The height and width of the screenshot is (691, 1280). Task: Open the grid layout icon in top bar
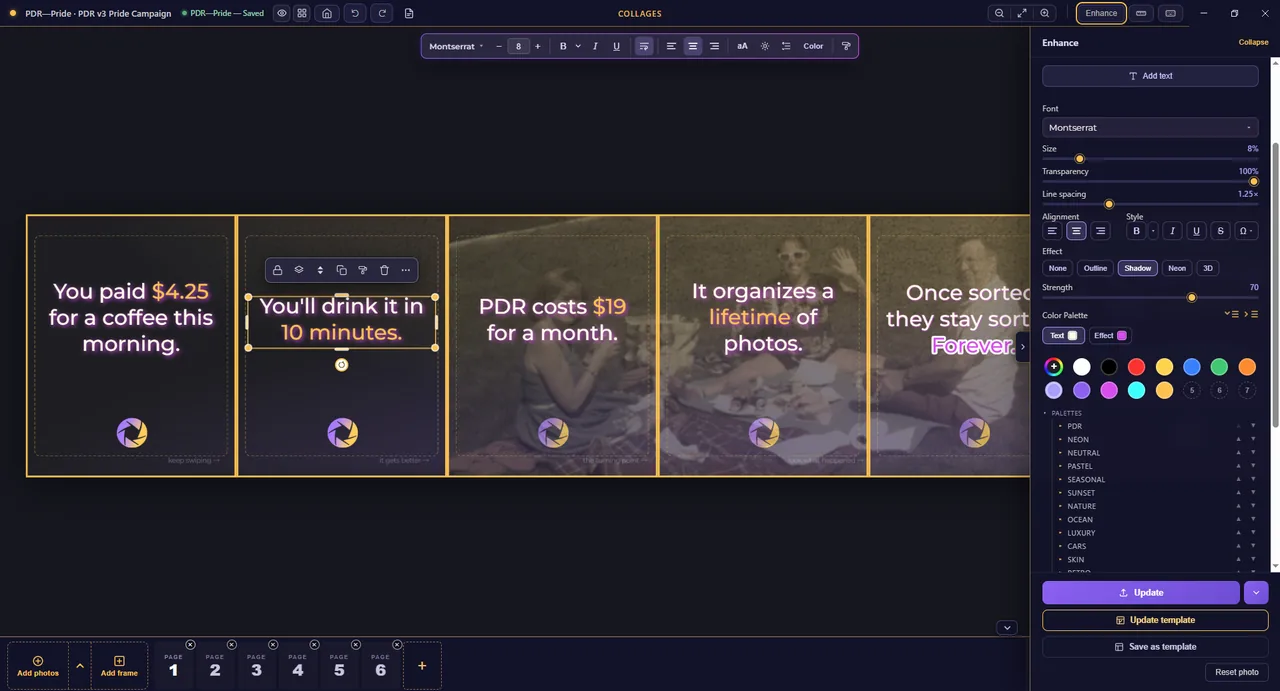click(302, 13)
